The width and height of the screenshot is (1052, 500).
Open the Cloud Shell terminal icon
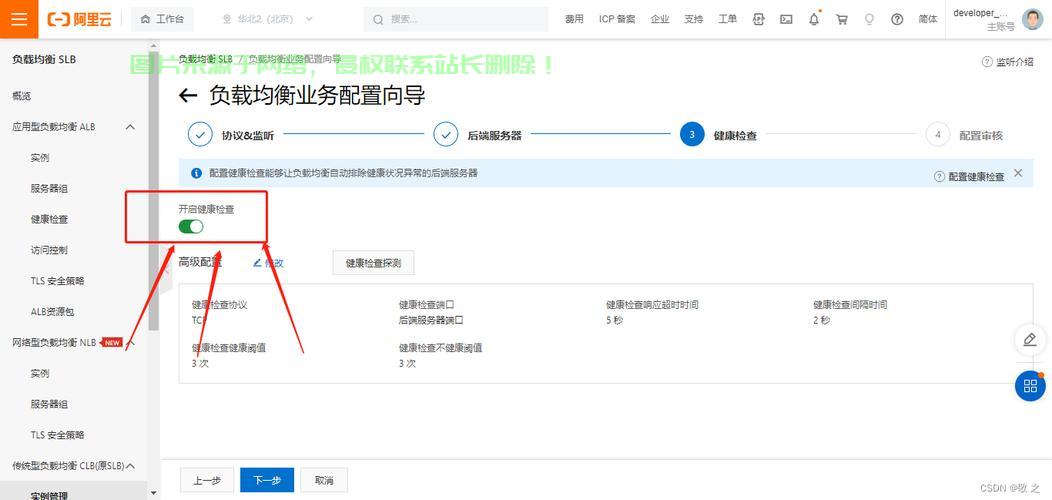786,19
